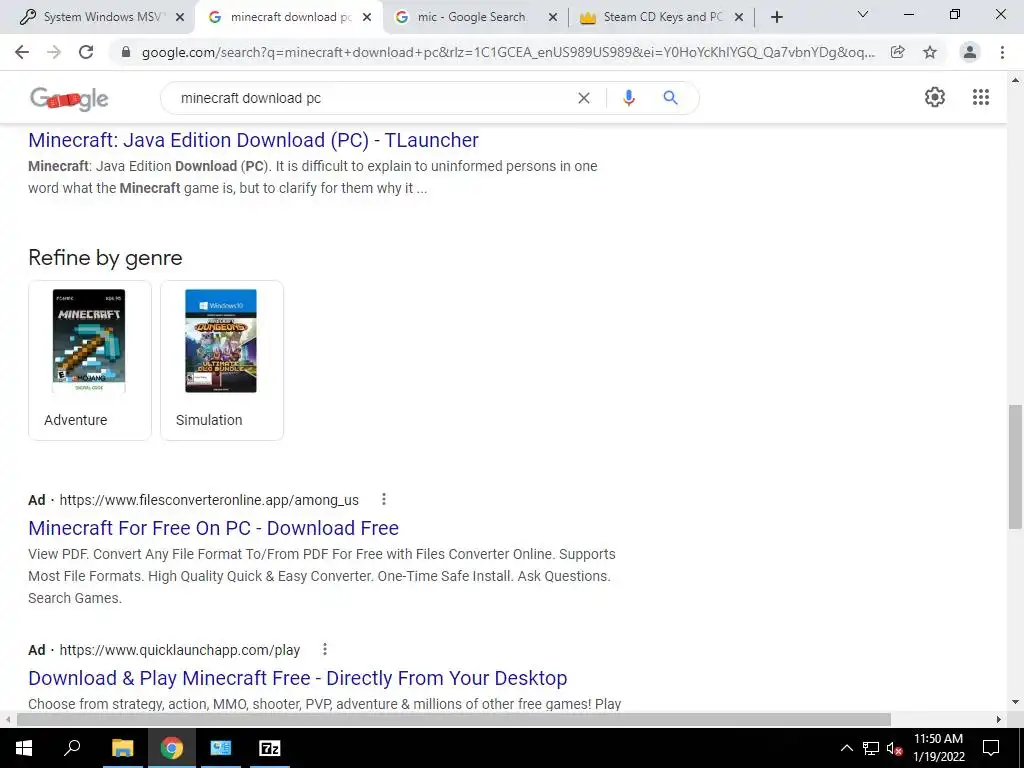The width and height of the screenshot is (1024, 768).
Task: Click the quicklaunchapp.com/play ad URL
Action: click(x=180, y=650)
